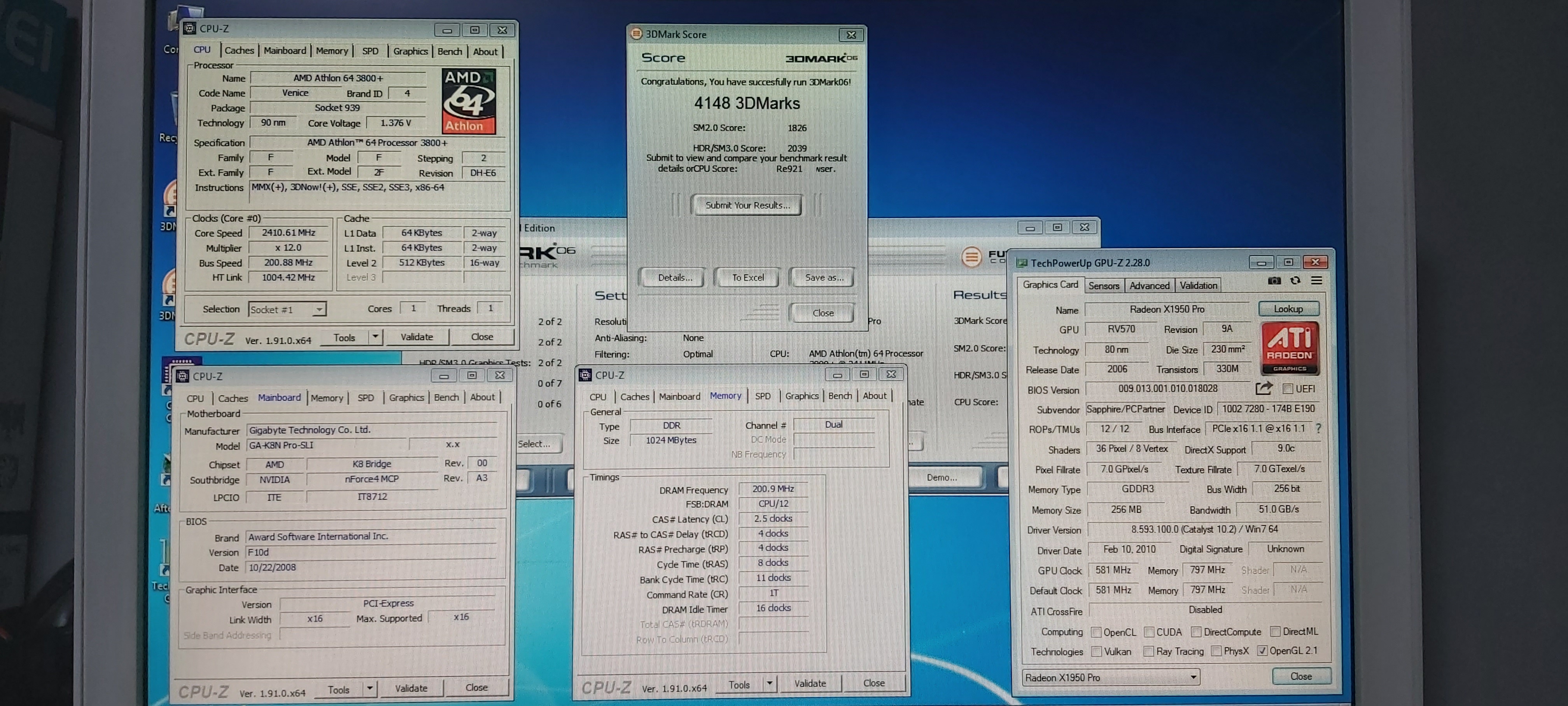Click the GPU-Z title bar icon
The height and width of the screenshot is (706, 1568).
click(1021, 263)
